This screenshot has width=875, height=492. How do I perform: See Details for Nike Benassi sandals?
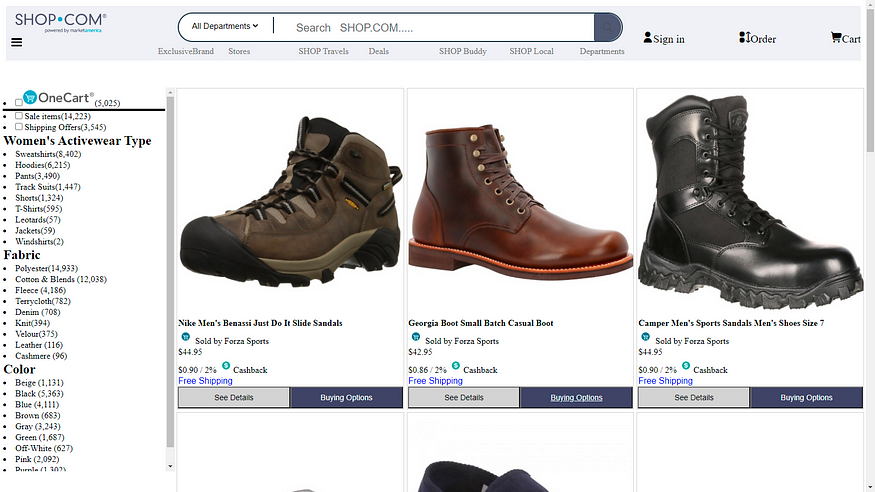(x=234, y=398)
